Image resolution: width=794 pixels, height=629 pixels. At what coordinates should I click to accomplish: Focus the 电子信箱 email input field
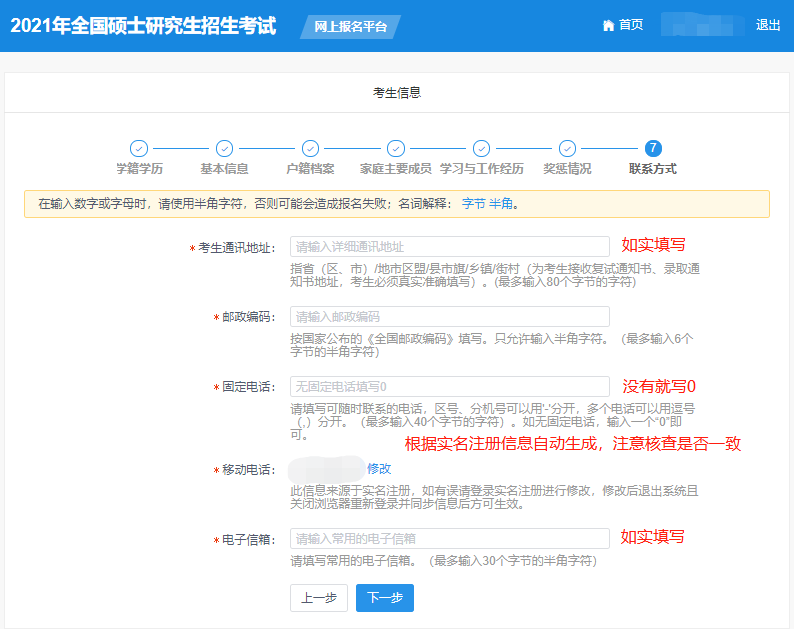coord(449,538)
